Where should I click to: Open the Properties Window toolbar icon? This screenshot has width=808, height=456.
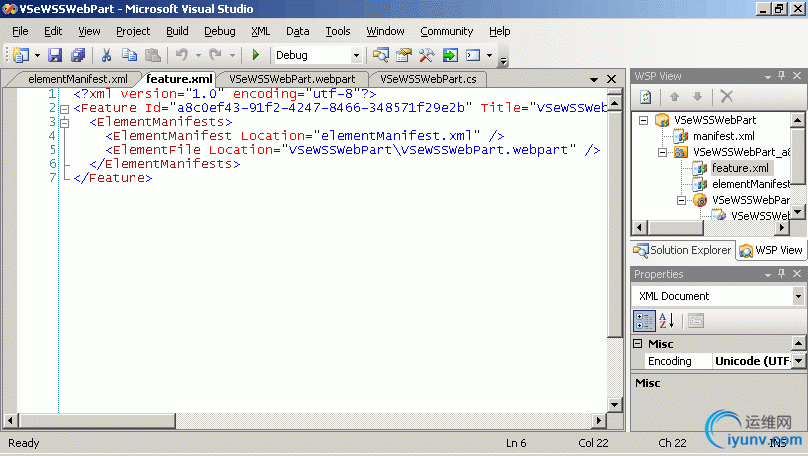click(404, 55)
